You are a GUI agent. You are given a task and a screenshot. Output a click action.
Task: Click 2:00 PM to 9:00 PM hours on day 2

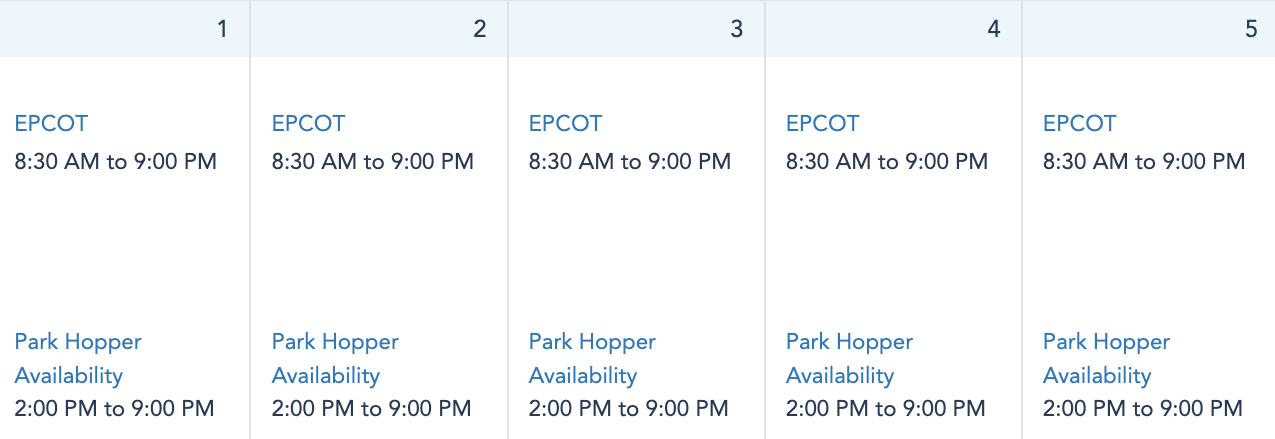click(x=371, y=409)
